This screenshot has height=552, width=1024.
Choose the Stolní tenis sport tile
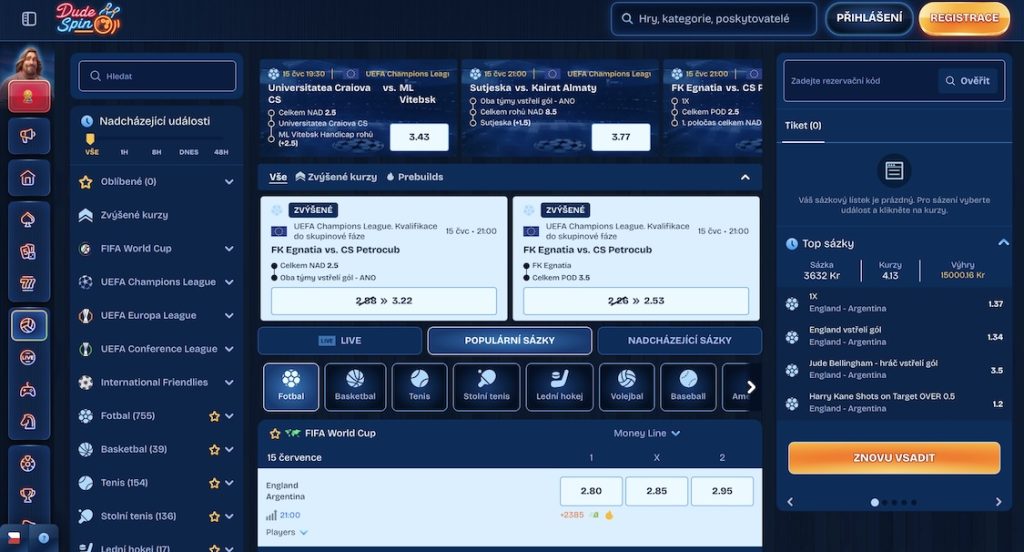coord(487,387)
